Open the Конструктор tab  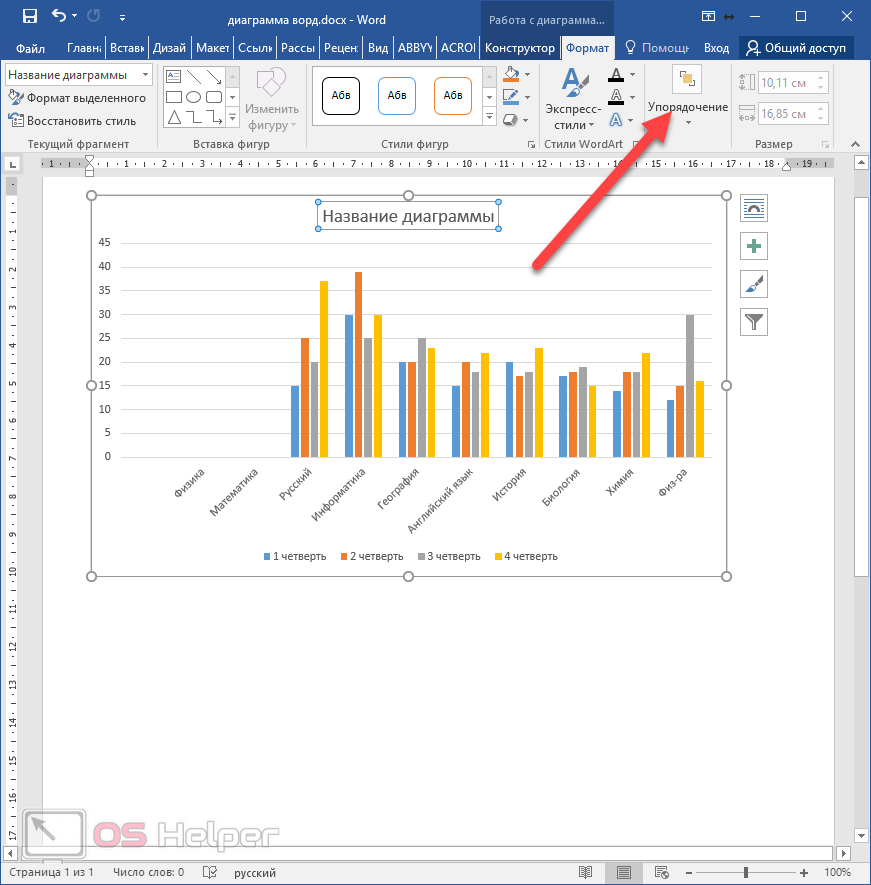[518, 48]
